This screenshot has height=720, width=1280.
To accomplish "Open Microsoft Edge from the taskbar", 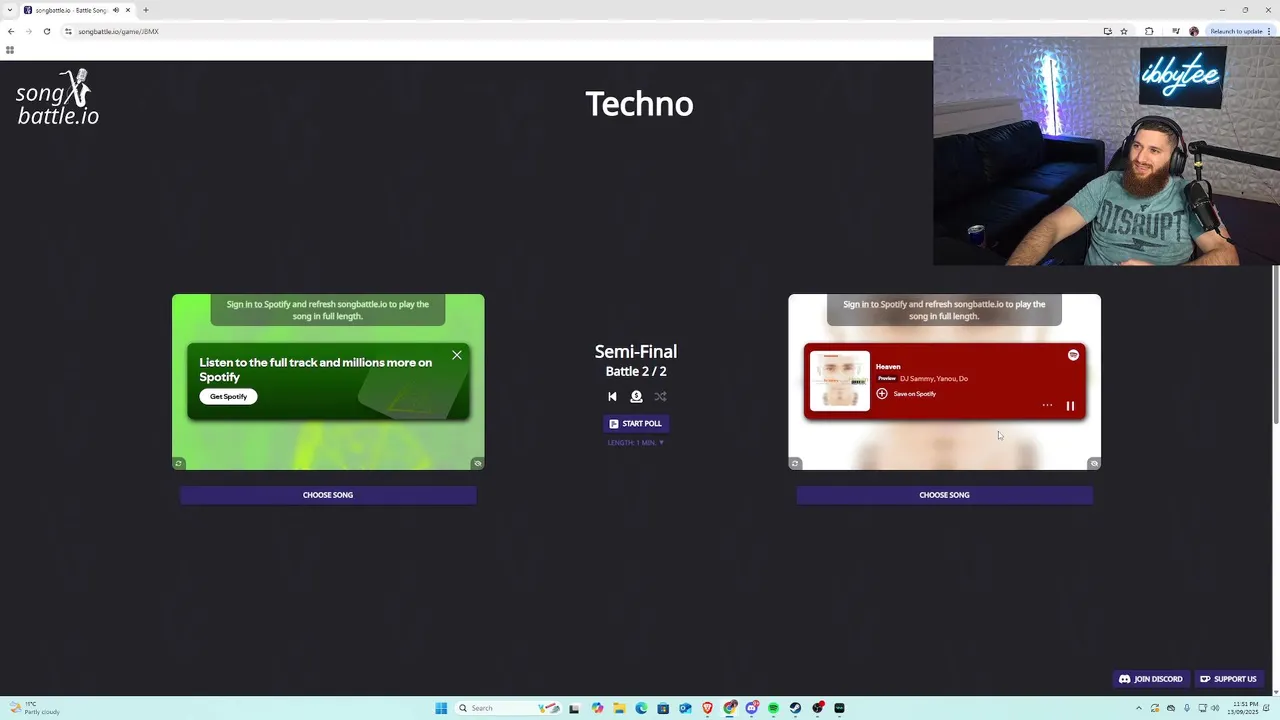I will 641,708.
